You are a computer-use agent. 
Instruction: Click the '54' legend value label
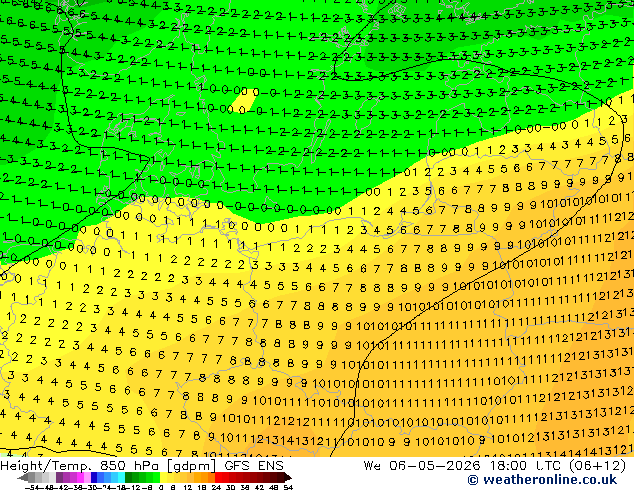tap(288, 487)
